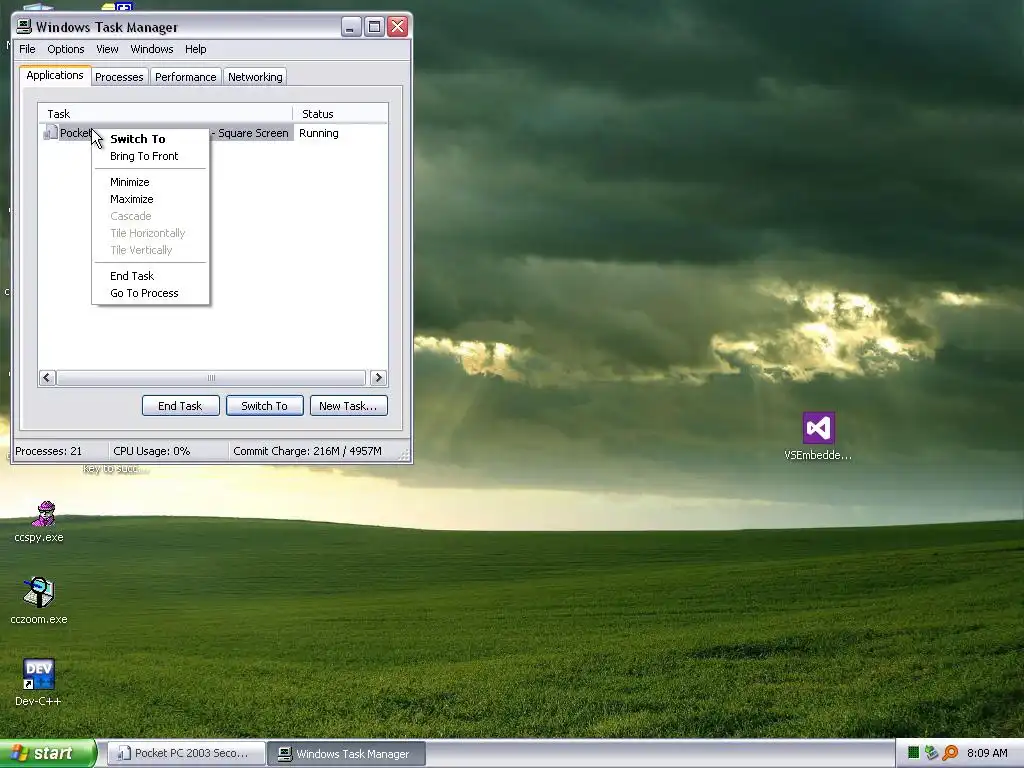Choose Go To Process in context menu

point(150,293)
